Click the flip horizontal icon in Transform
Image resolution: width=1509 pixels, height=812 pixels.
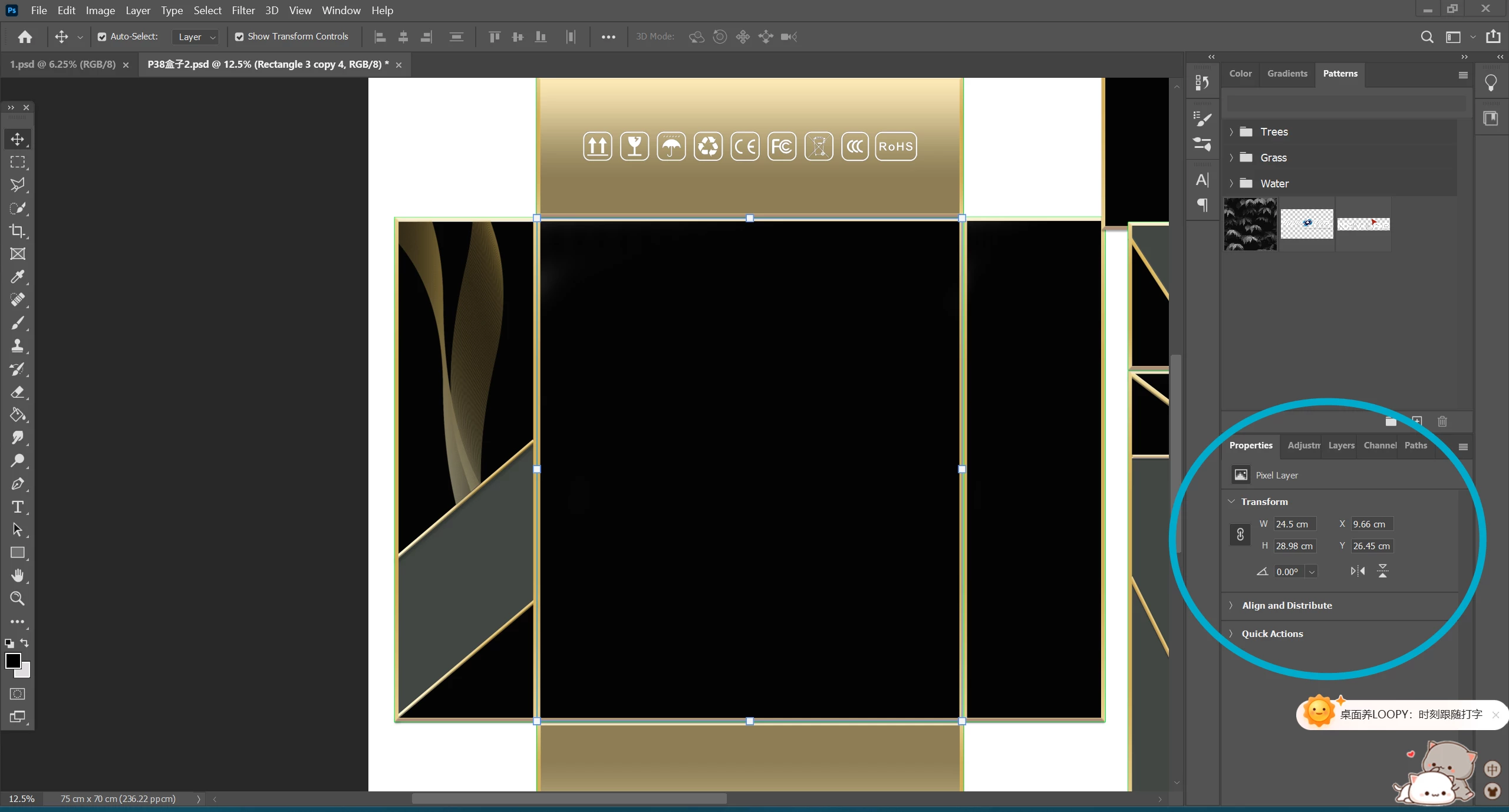pos(1358,571)
